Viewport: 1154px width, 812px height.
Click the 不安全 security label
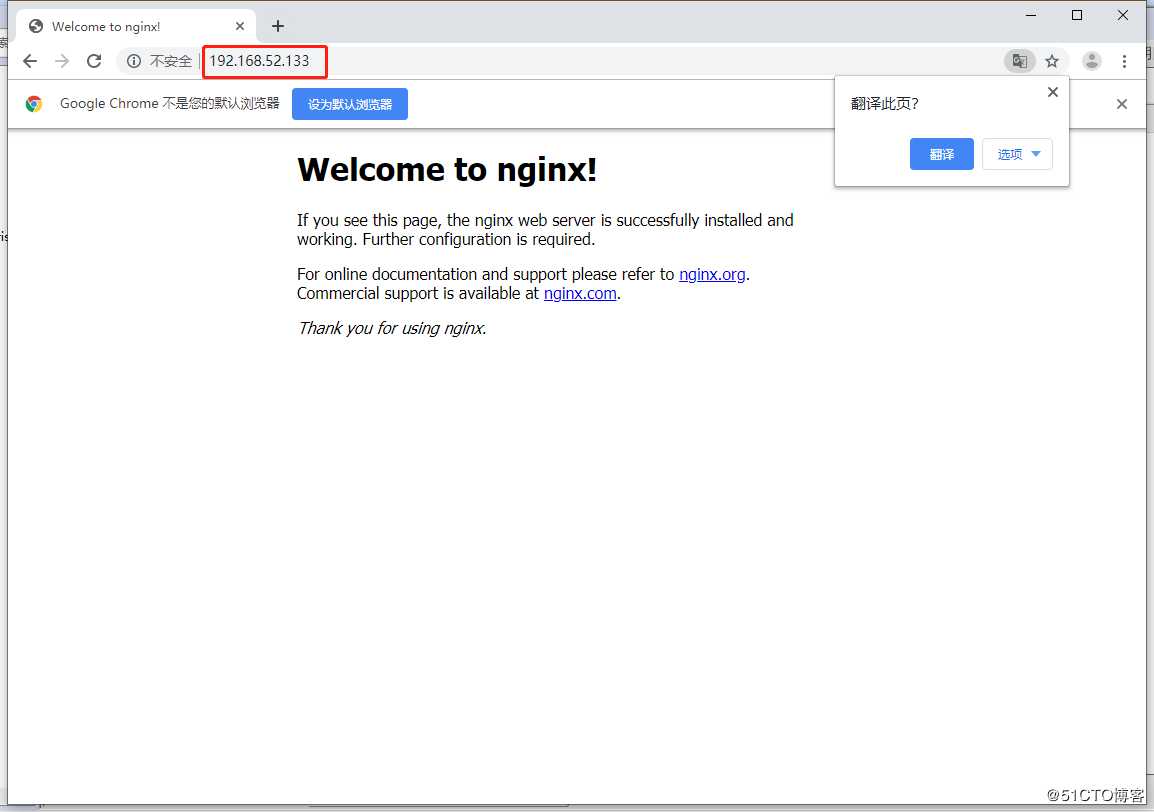[x=170, y=61]
